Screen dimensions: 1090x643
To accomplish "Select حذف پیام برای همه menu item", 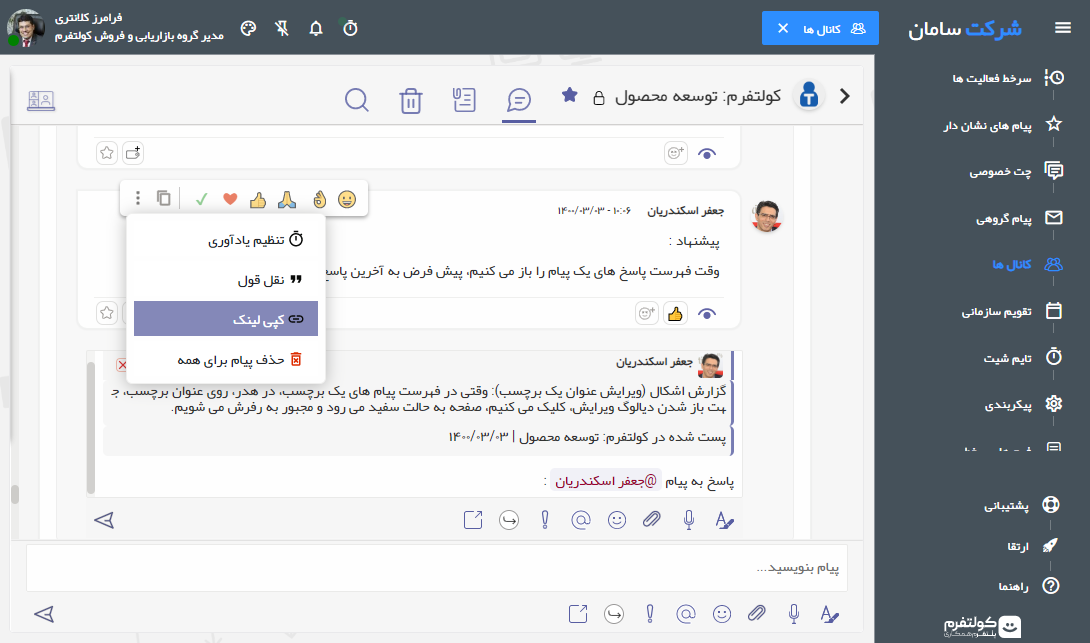I will [226, 359].
